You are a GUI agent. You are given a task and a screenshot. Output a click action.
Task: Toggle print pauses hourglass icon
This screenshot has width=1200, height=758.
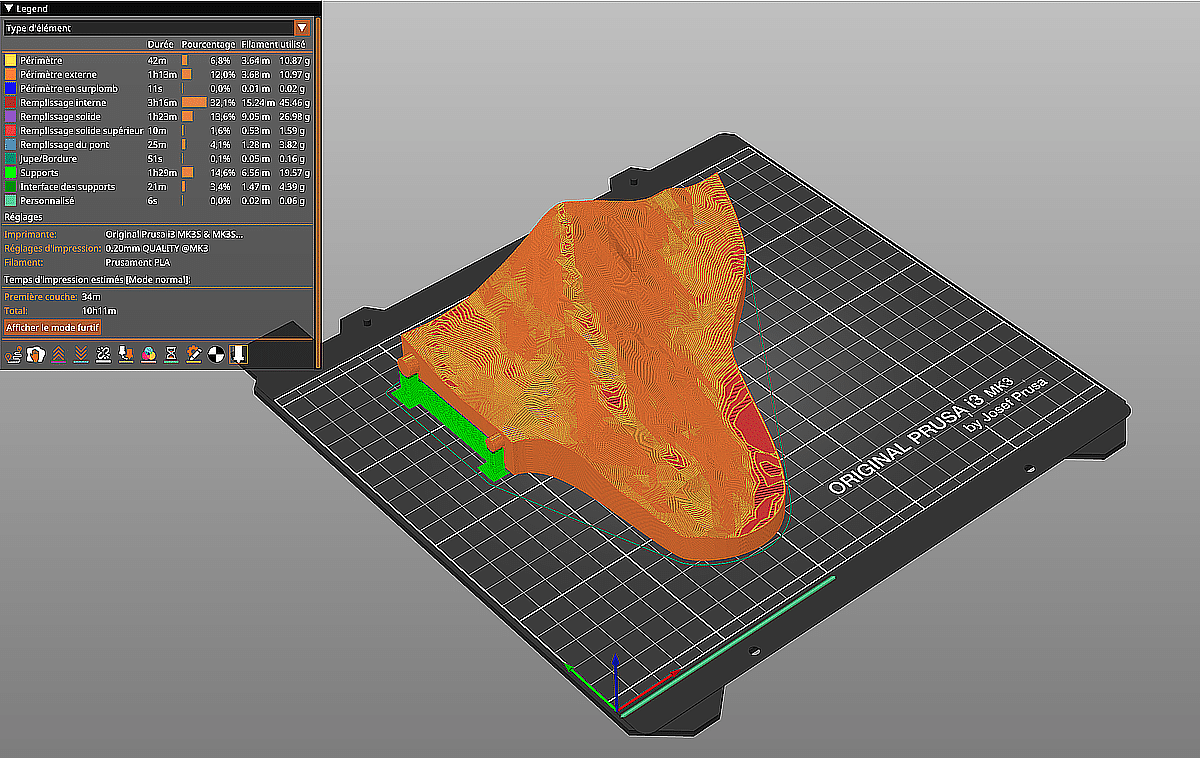[x=171, y=354]
